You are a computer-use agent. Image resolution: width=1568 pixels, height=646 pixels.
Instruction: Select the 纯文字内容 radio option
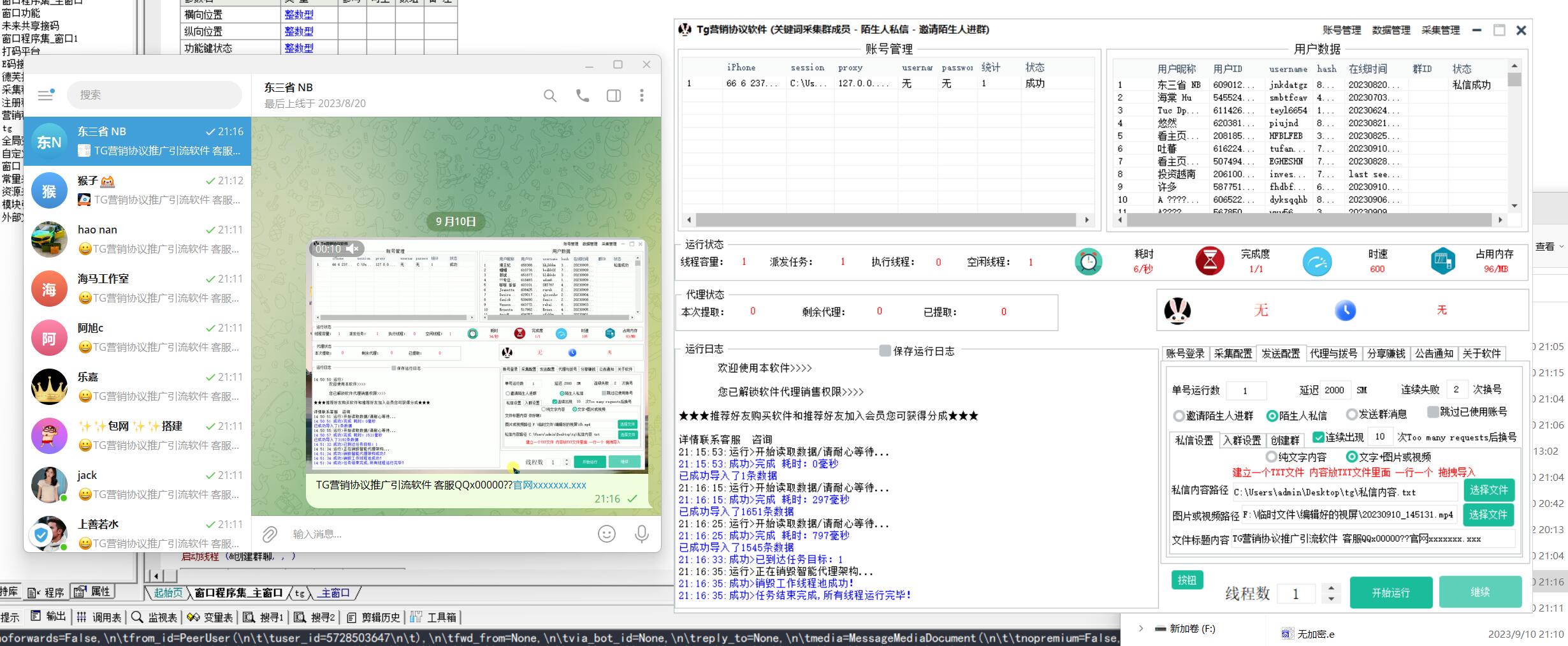point(1271,457)
